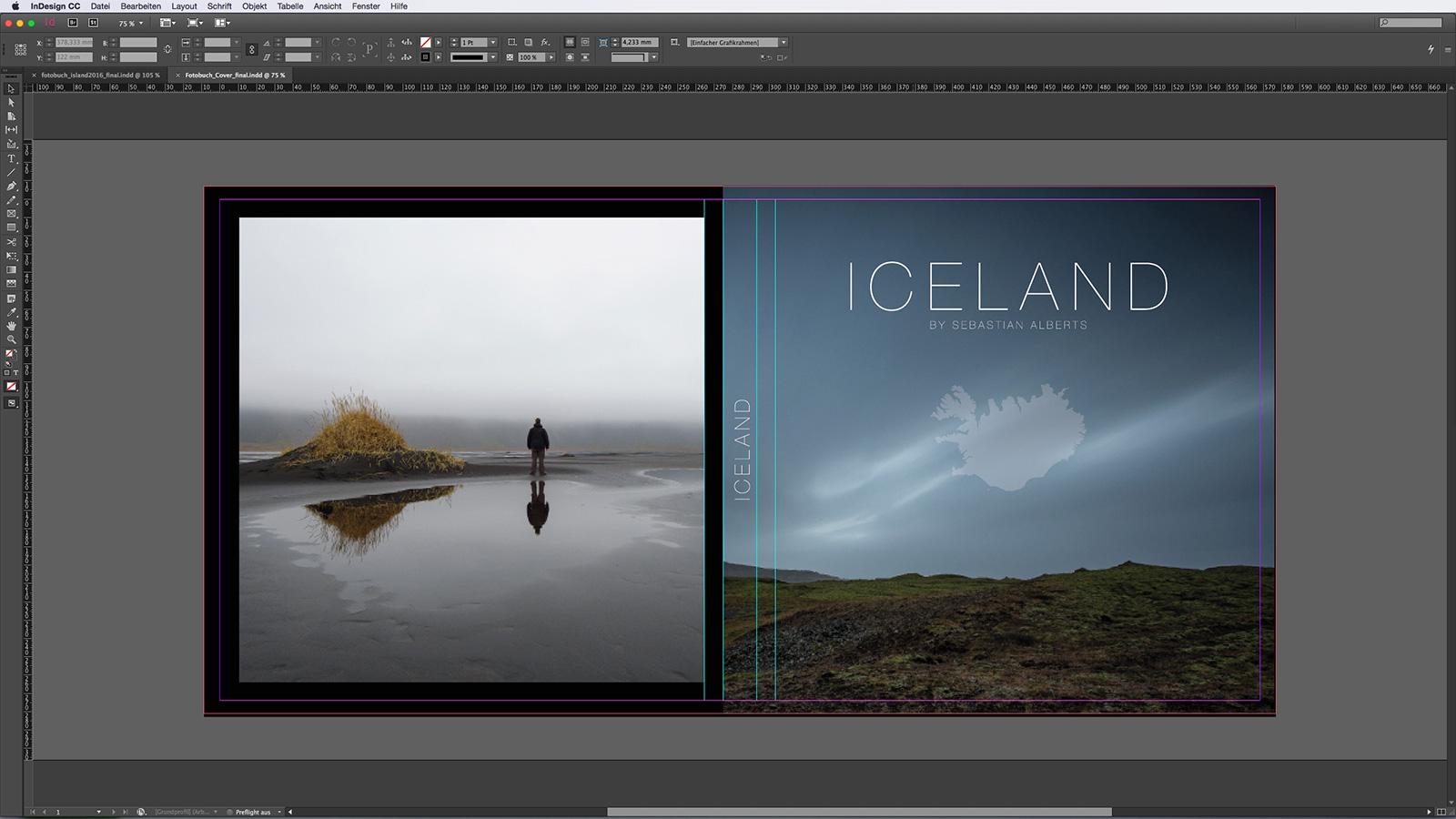Open the 75 % zoom level dropdown

click(131, 23)
